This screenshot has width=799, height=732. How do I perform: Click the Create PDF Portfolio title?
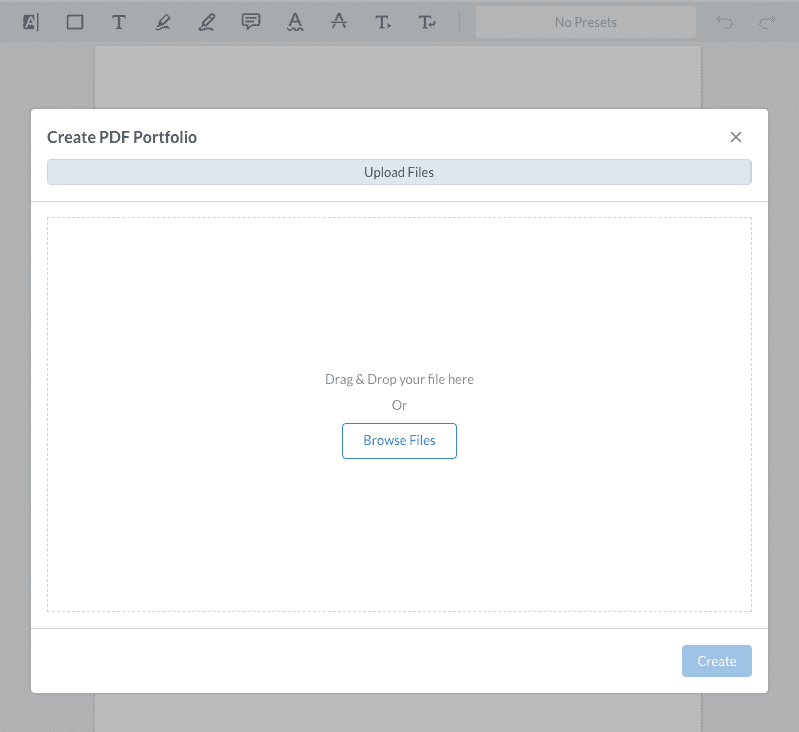click(122, 137)
